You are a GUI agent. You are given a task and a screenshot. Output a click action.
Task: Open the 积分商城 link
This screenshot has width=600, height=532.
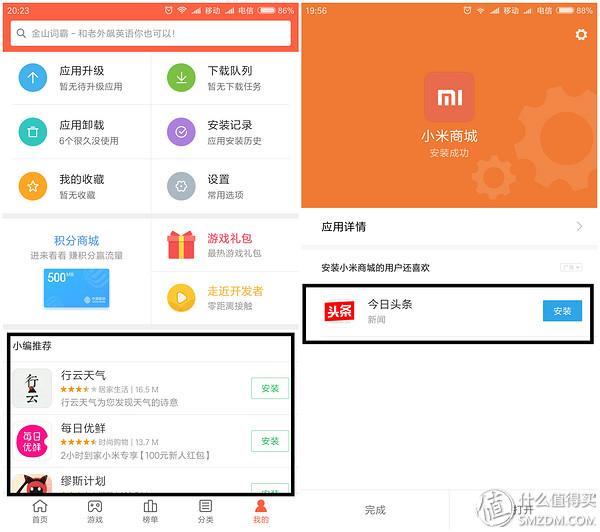77,241
